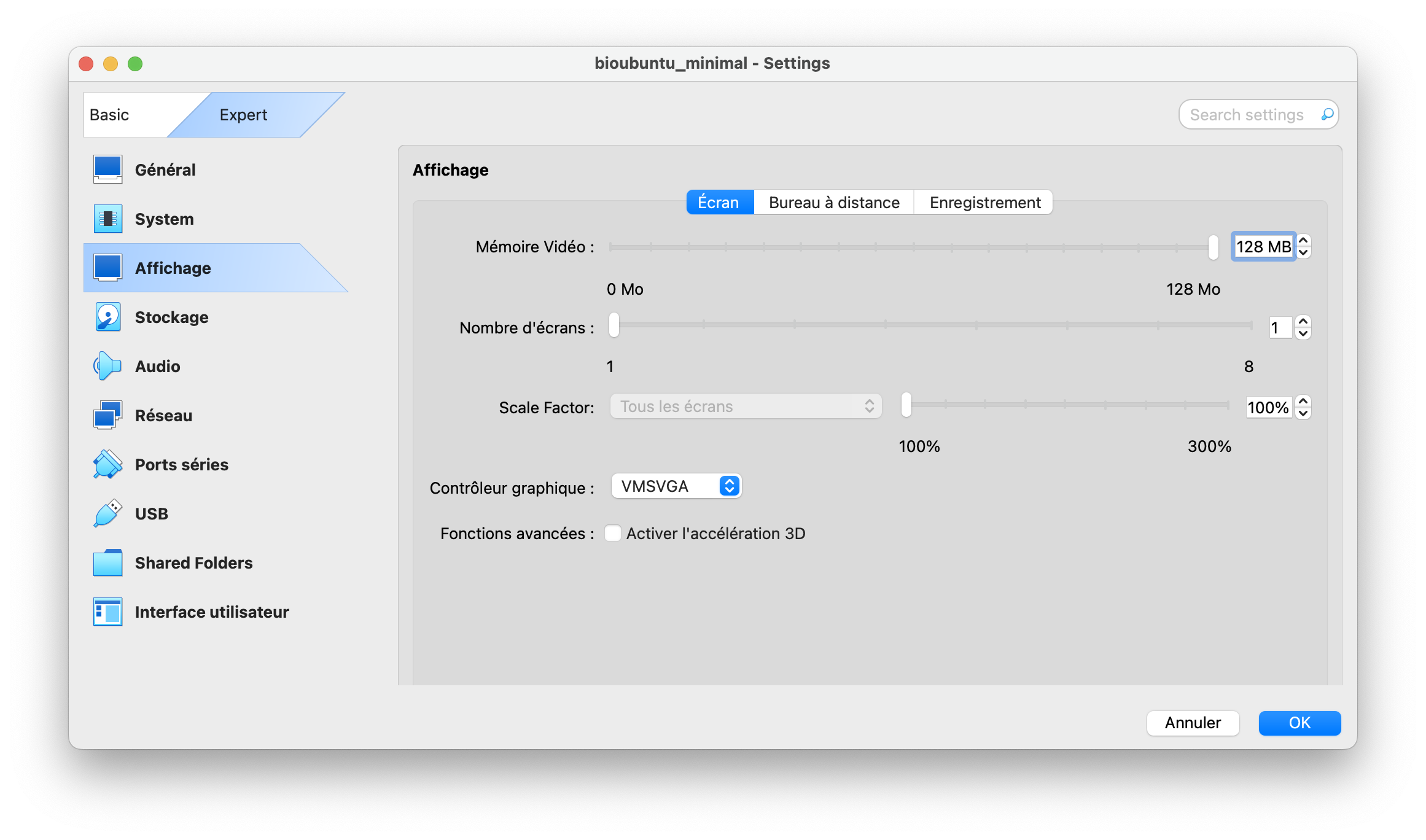Click the Stockage hard disk icon
Image resolution: width=1426 pixels, height=840 pixels.
pos(107,317)
